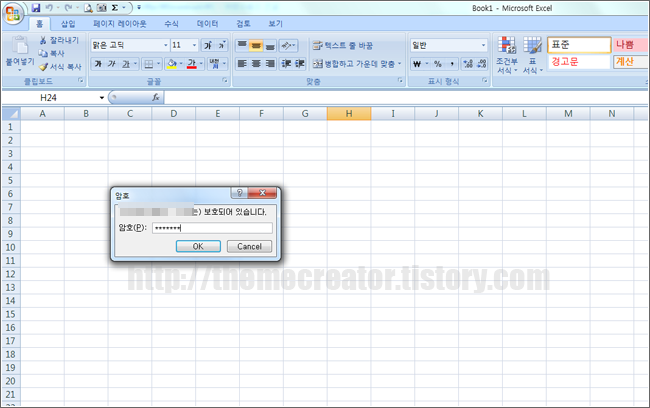Click the 암호(P) password input field
This screenshot has height=408, width=650.
(212, 228)
